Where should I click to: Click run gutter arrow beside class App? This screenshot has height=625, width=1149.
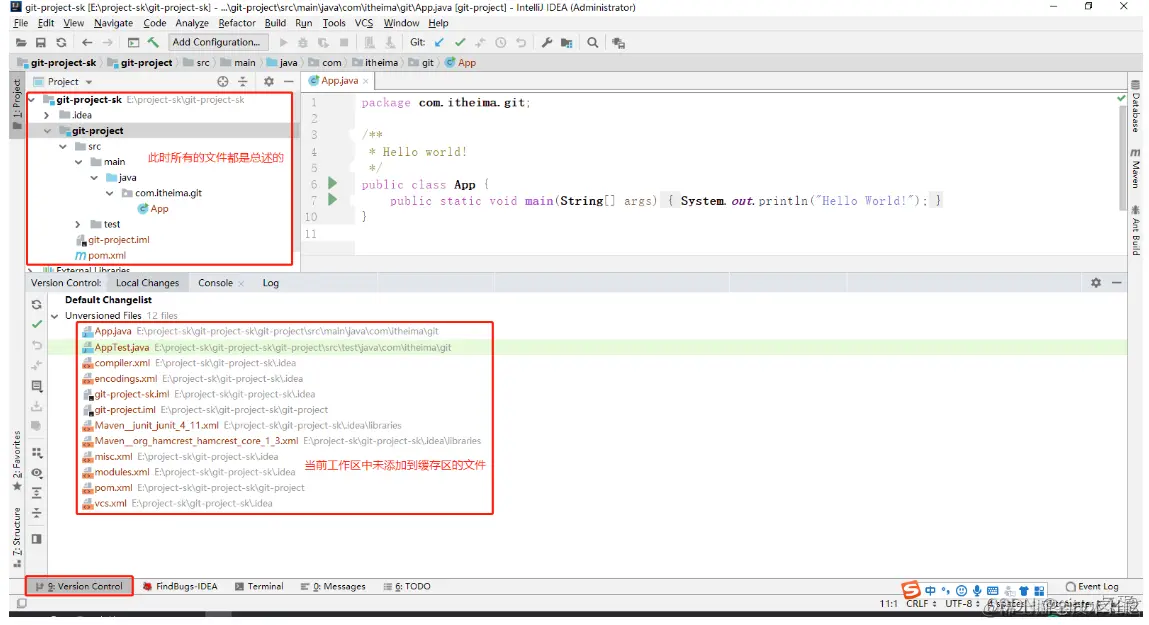332,183
